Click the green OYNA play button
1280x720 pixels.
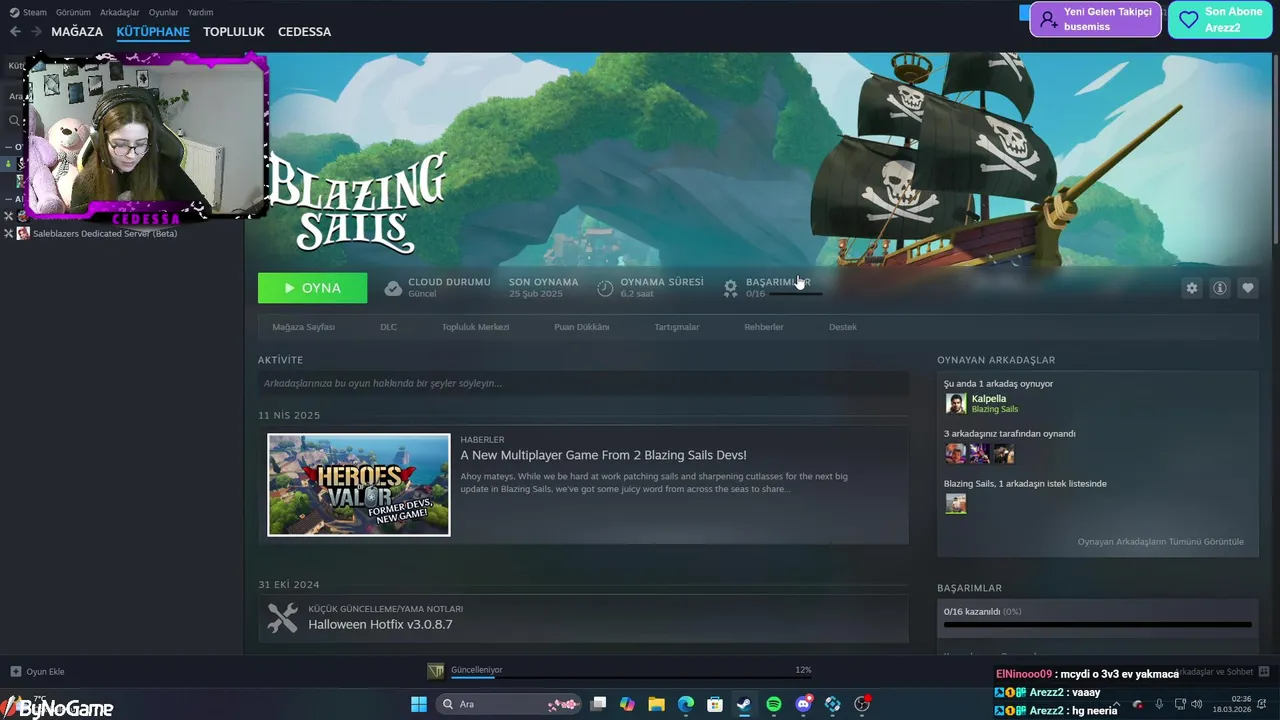tap(312, 288)
